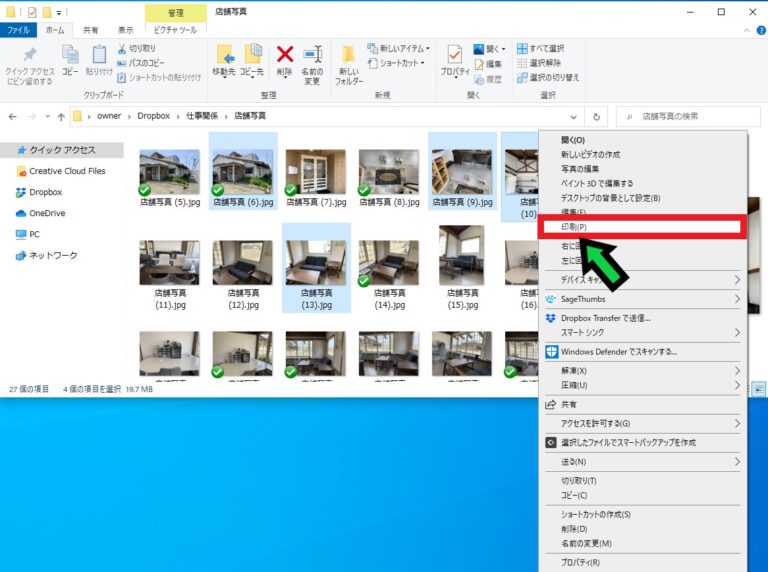Choose Open (O) in the context menu
This screenshot has width=768, height=572.
[642, 140]
